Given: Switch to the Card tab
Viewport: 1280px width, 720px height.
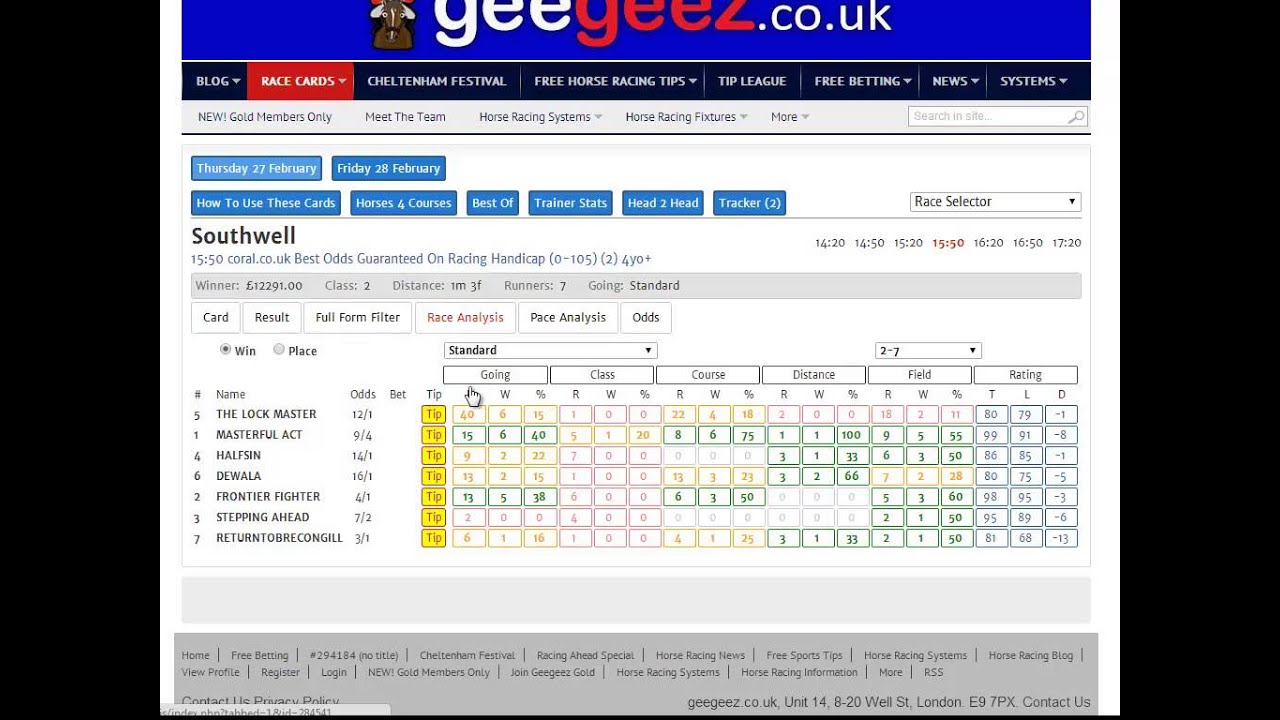Looking at the screenshot, I should (x=216, y=317).
